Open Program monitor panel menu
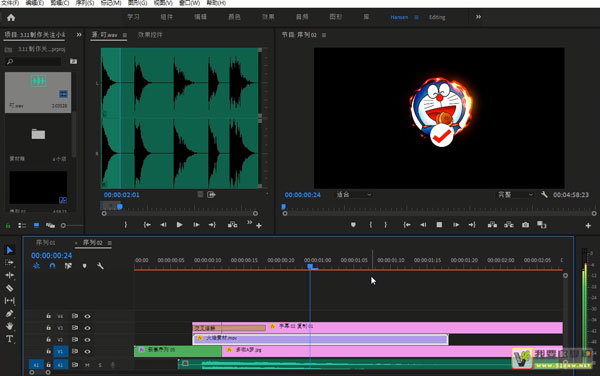 (324, 35)
